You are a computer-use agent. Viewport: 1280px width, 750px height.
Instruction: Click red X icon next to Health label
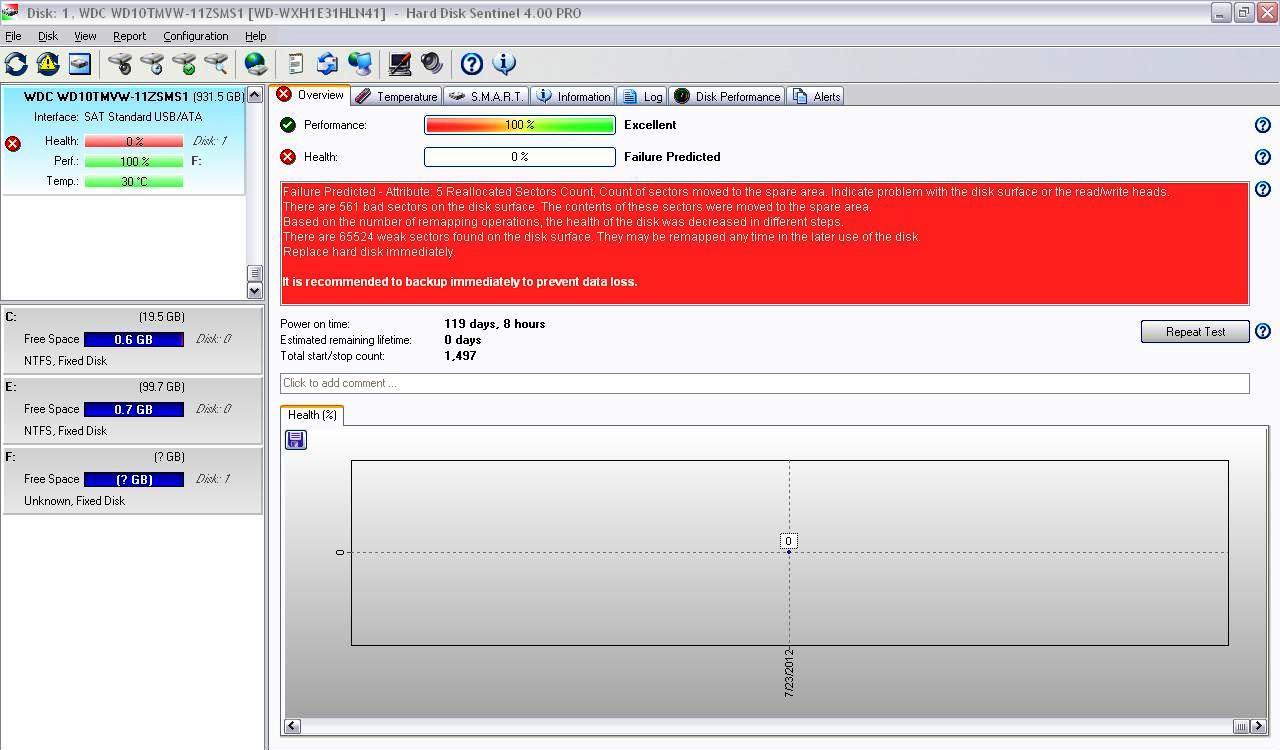(x=288, y=157)
